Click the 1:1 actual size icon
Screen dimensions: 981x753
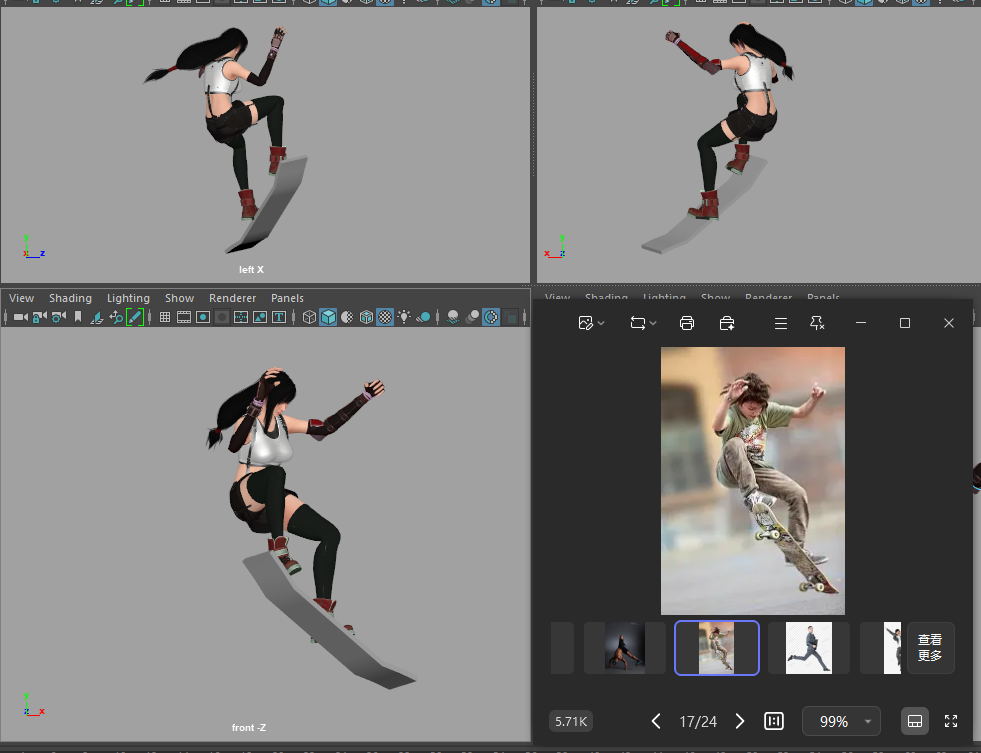[x=774, y=721]
